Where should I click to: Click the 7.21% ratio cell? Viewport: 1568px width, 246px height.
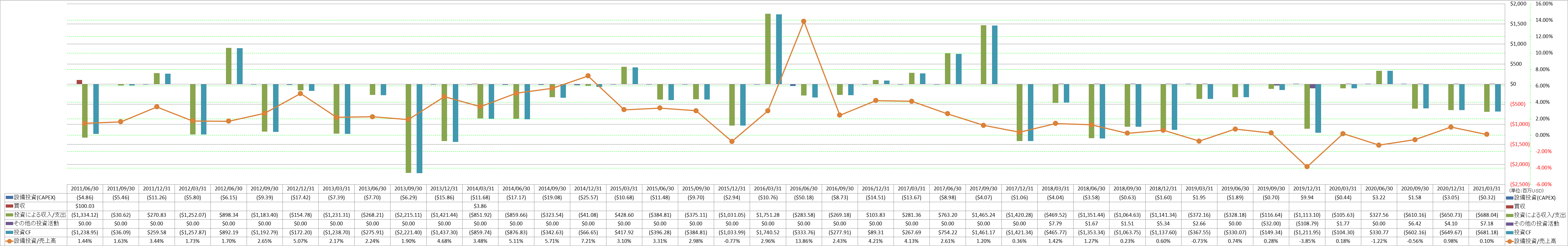click(x=588, y=241)
